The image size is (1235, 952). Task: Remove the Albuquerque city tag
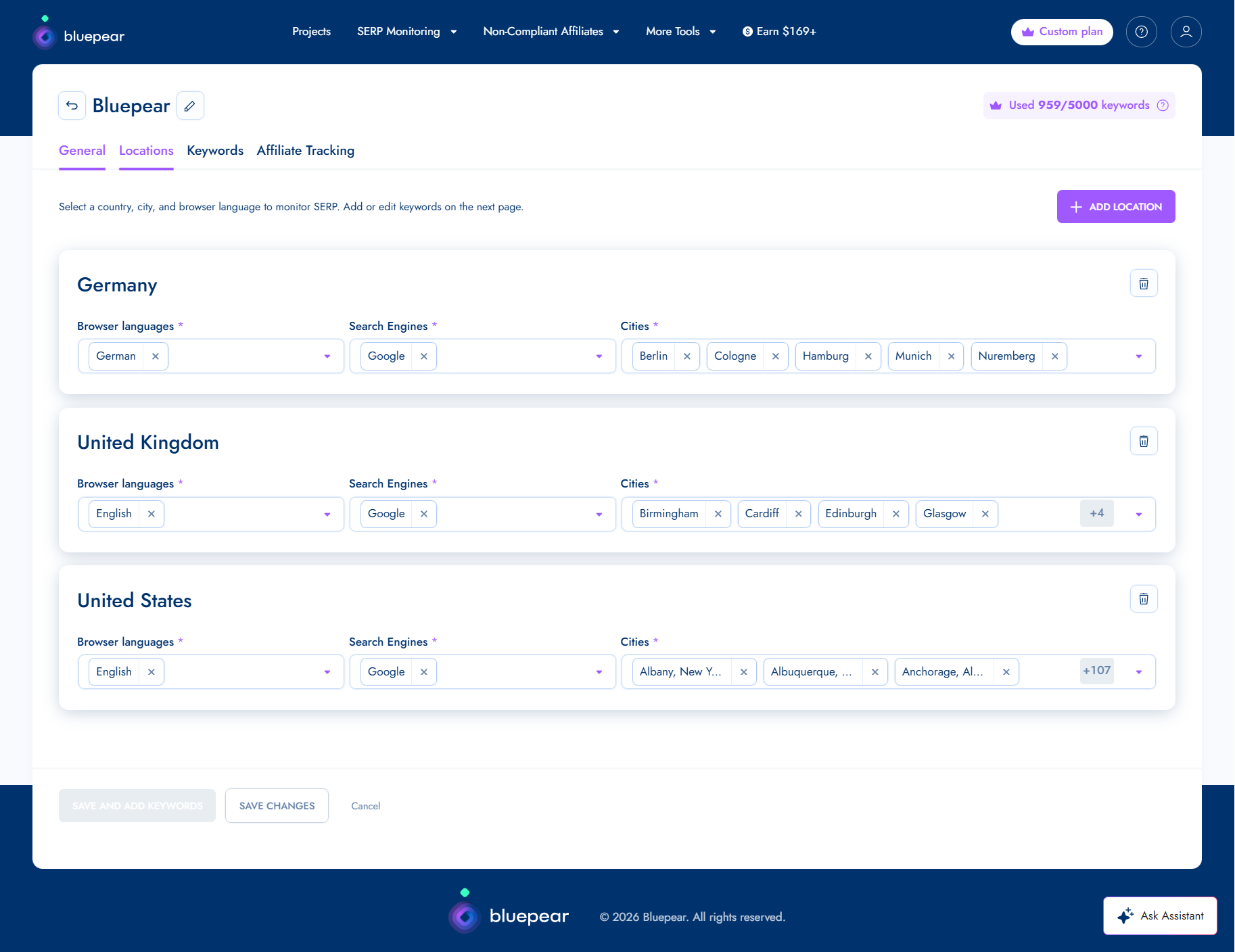875,672
